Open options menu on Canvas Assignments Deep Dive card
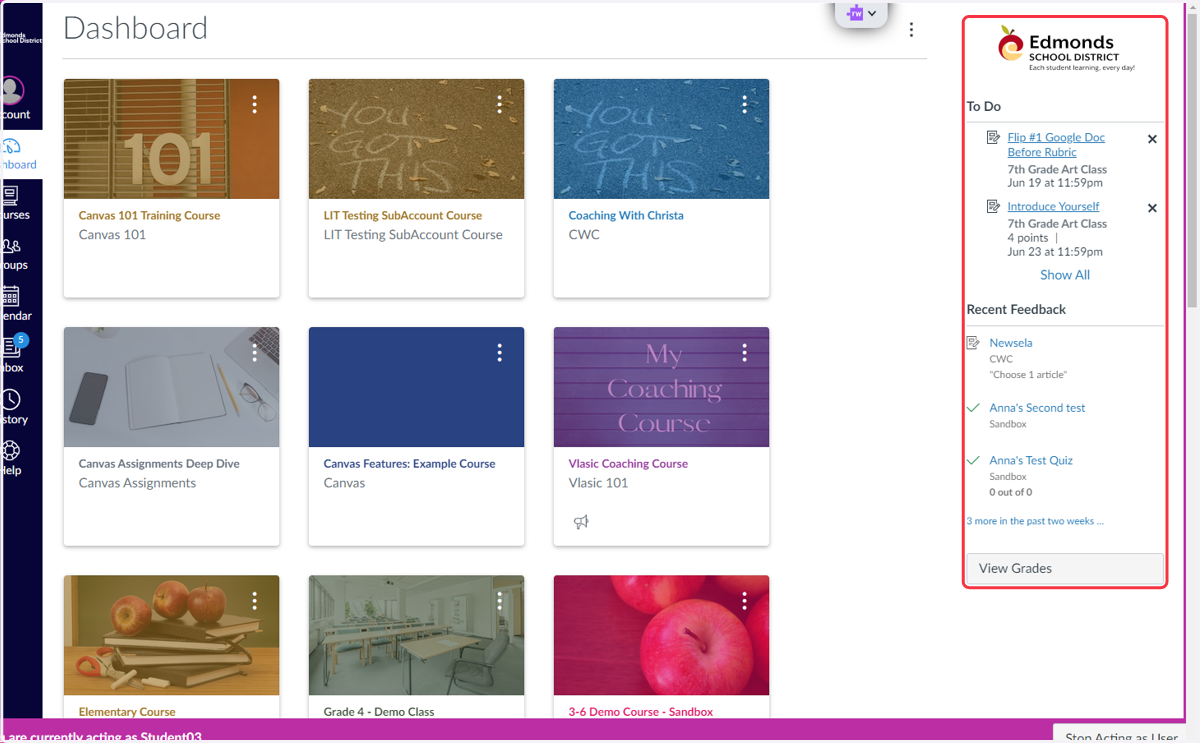This screenshot has height=743, width=1200. coord(255,352)
